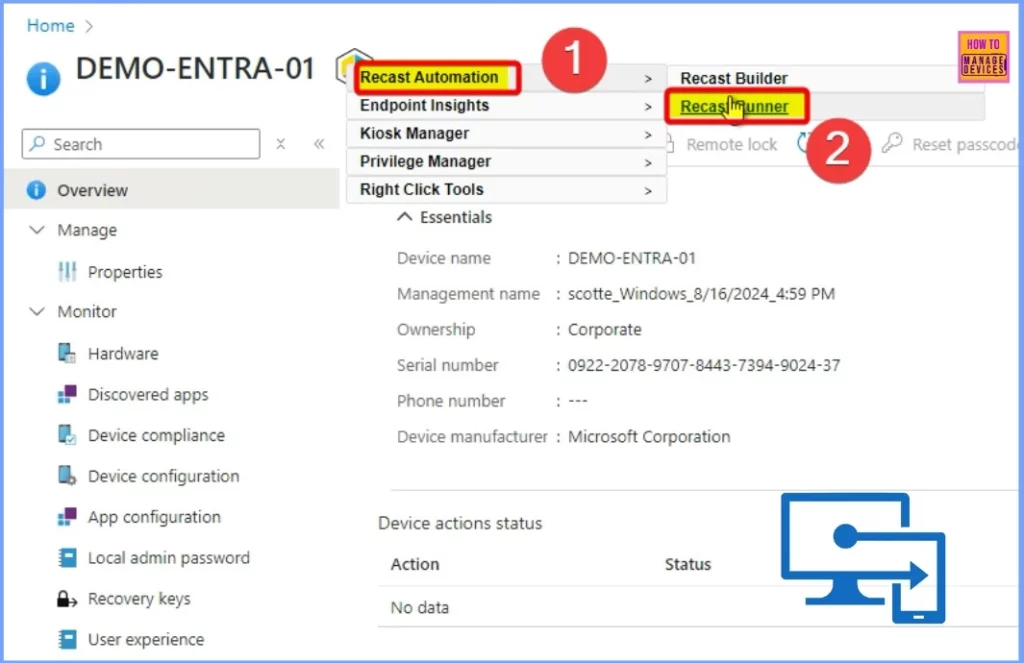Select the serial number value
This screenshot has height=663, width=1024.
[704, 365]
